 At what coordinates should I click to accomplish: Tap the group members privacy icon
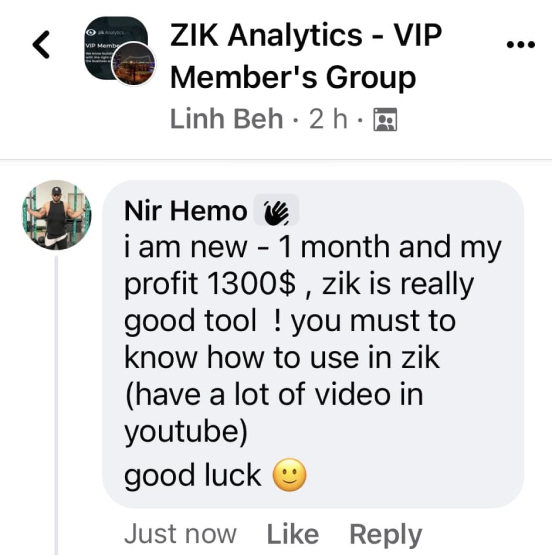(x=385, y=119)
